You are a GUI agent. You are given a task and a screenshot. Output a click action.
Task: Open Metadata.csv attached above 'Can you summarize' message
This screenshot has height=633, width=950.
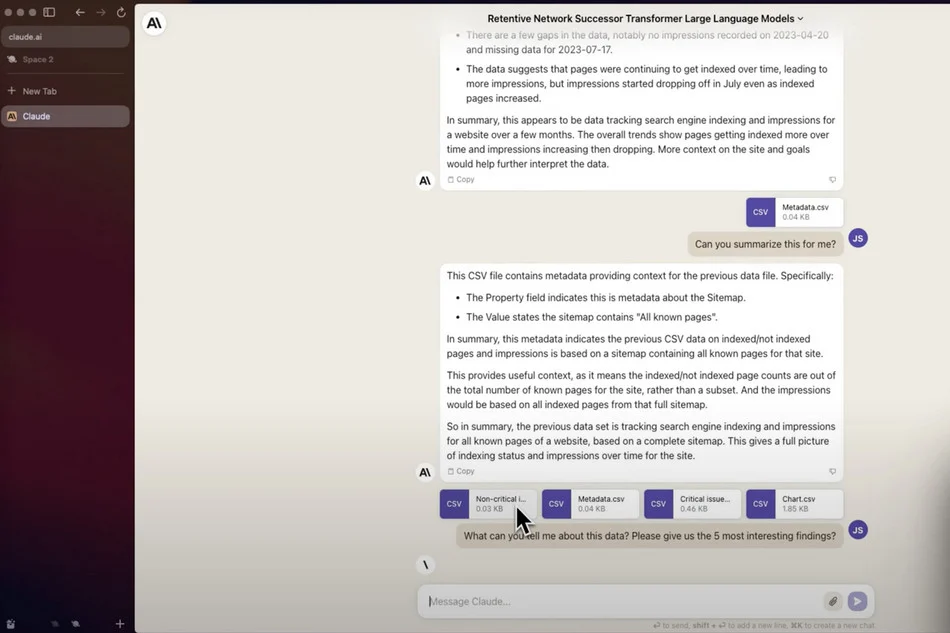click(x=794, y=212)
